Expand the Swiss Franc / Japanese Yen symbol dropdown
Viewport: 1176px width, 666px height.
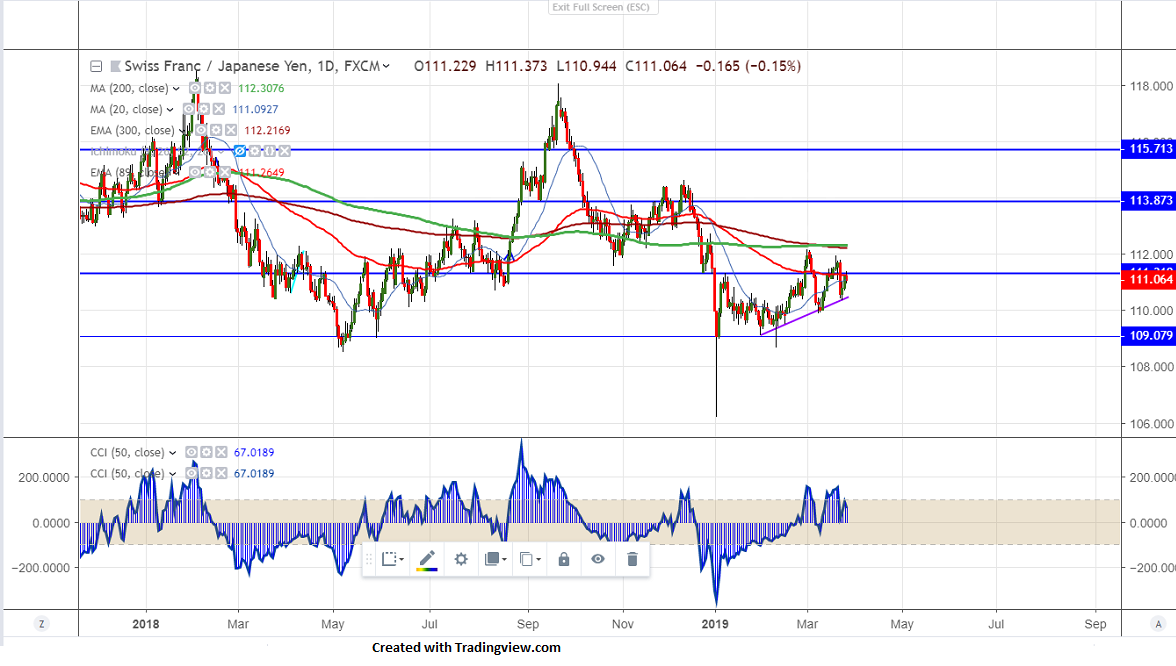click(386, 67)
